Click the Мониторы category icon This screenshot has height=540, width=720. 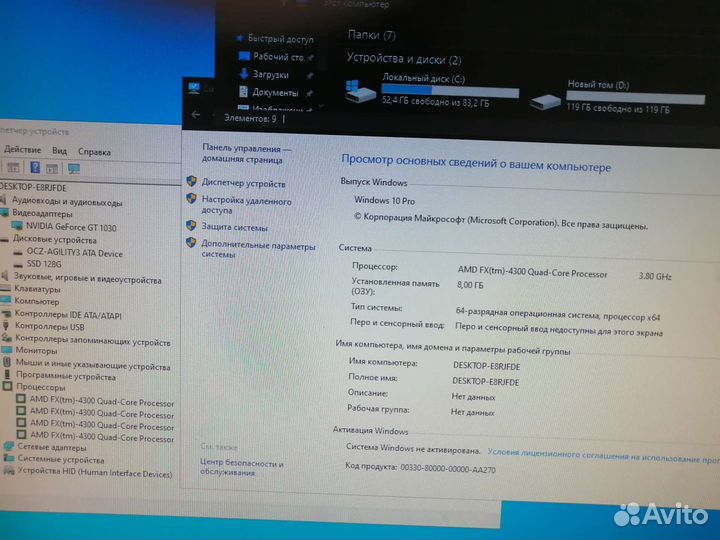[x=7, y=350]
